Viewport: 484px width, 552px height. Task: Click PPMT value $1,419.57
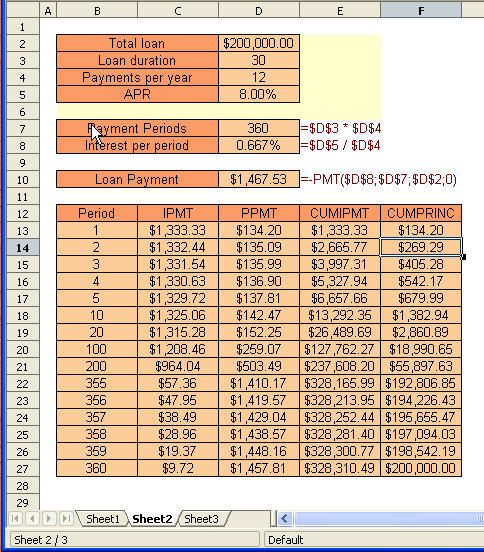pos(259,400)
